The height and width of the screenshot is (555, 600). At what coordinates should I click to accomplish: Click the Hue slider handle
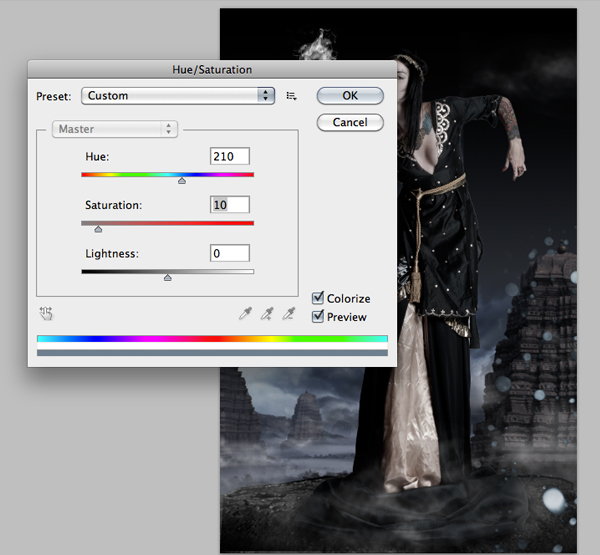[182, 181]
